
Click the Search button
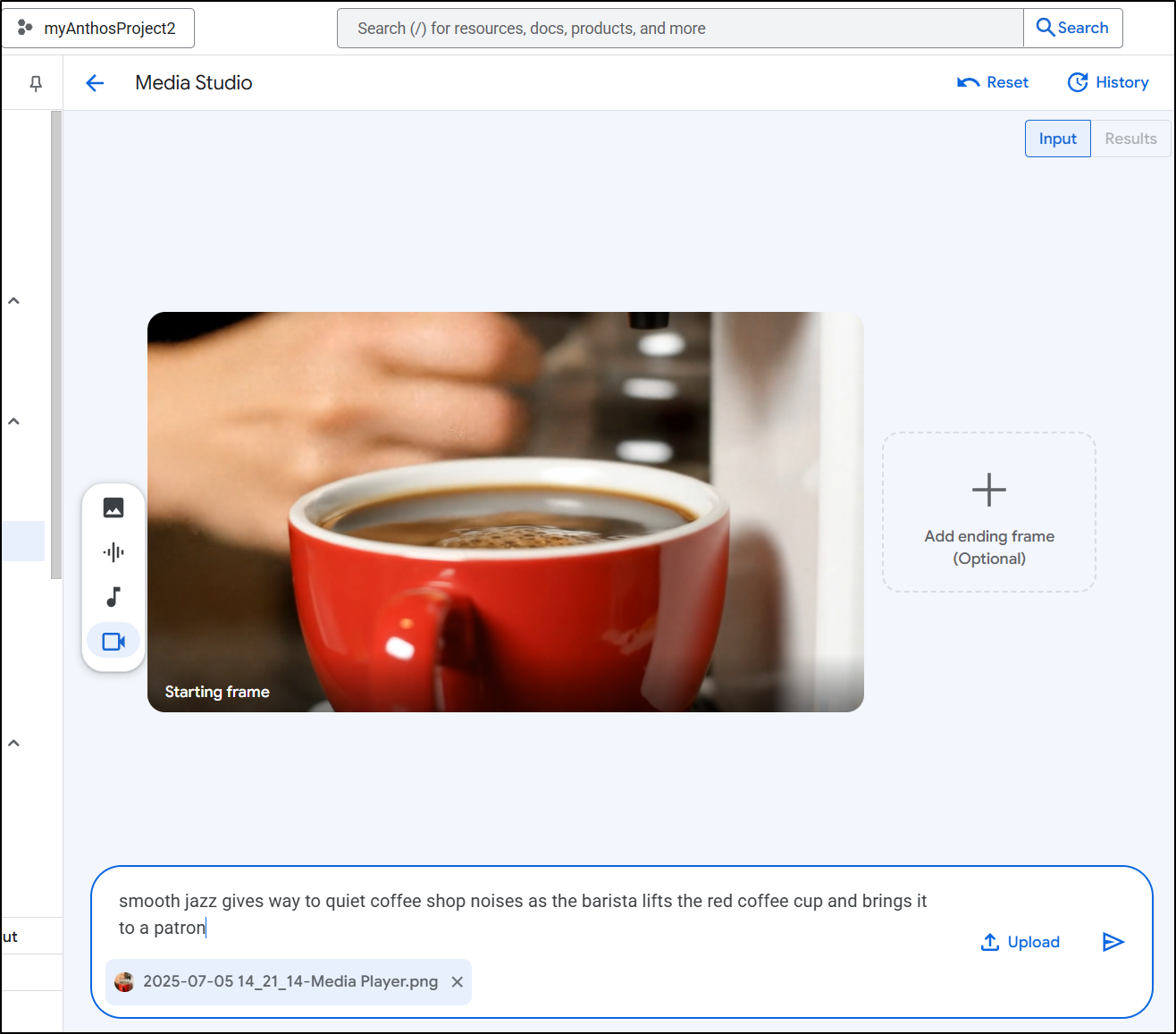click(1073, 28)
